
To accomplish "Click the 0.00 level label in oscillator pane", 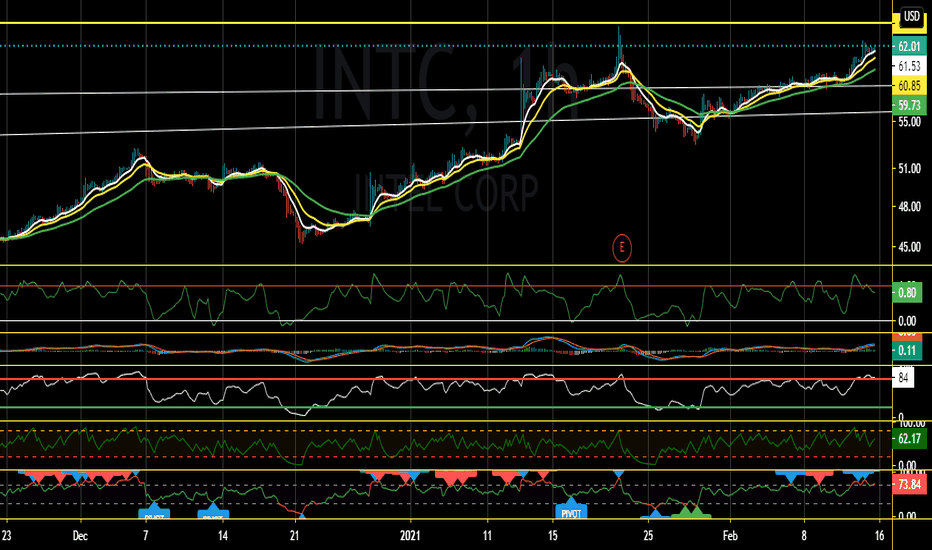I will 907,321.
